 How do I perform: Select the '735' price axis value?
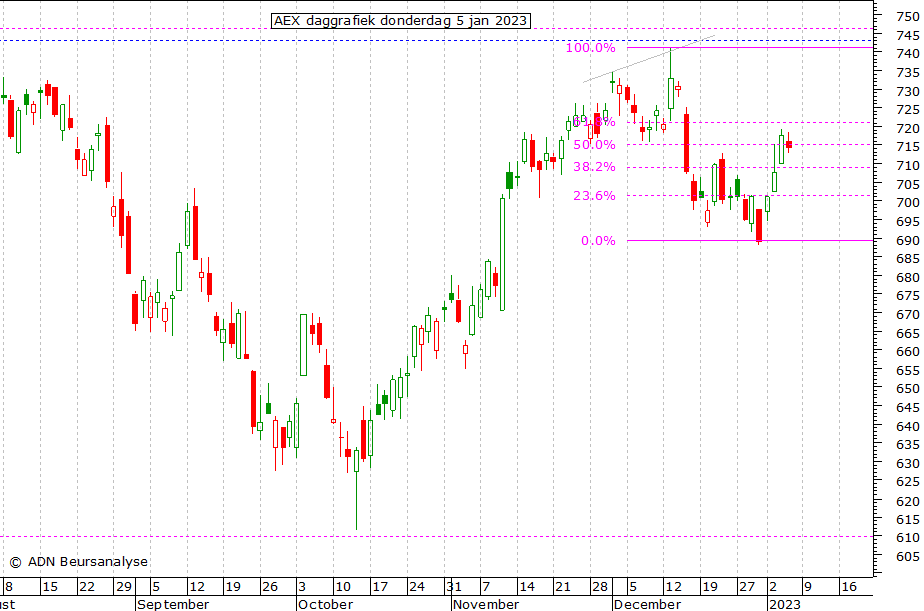(x=908, y=72)
